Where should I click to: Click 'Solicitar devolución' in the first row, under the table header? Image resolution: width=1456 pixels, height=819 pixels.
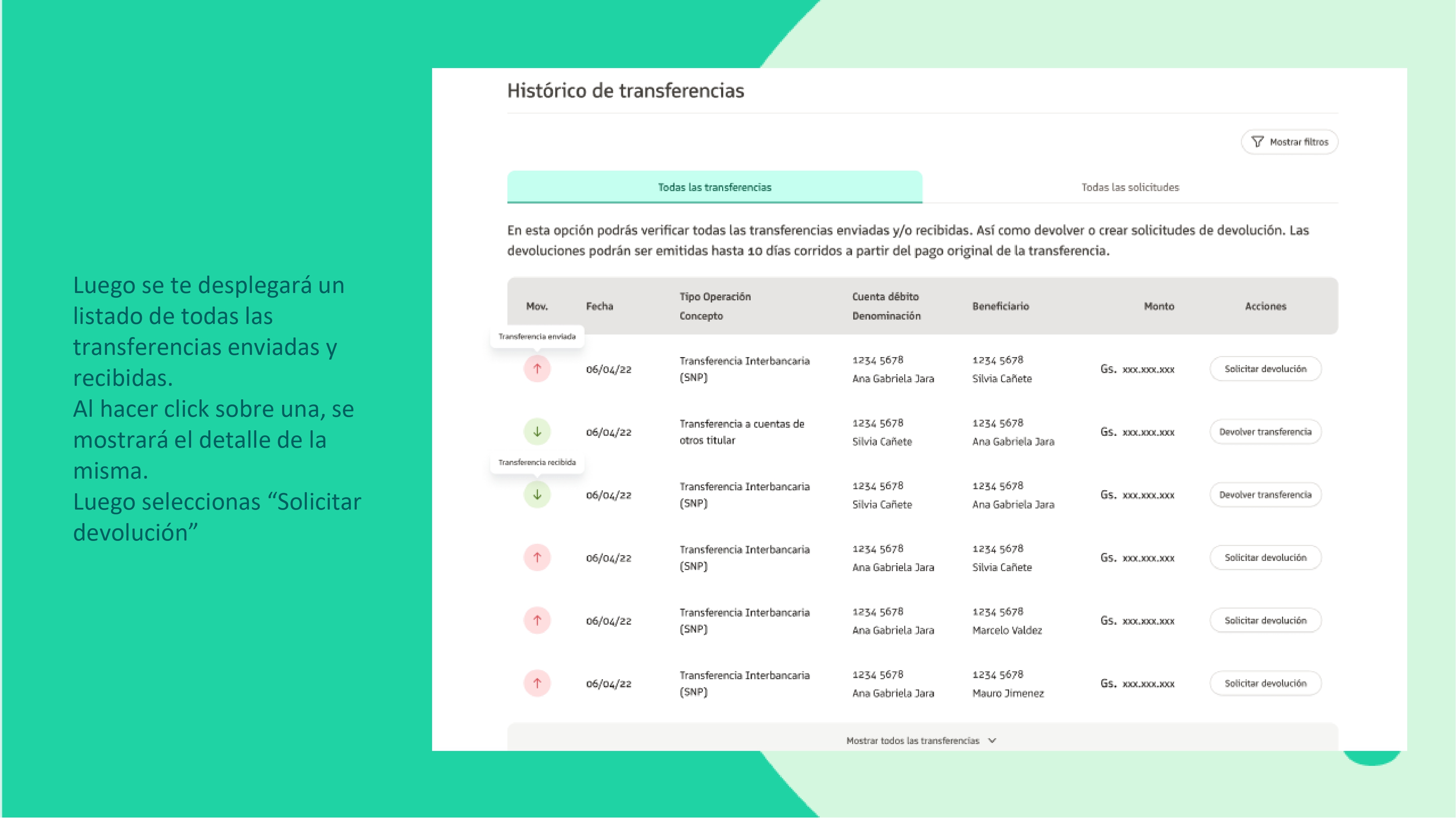[x=1266, y=369]
